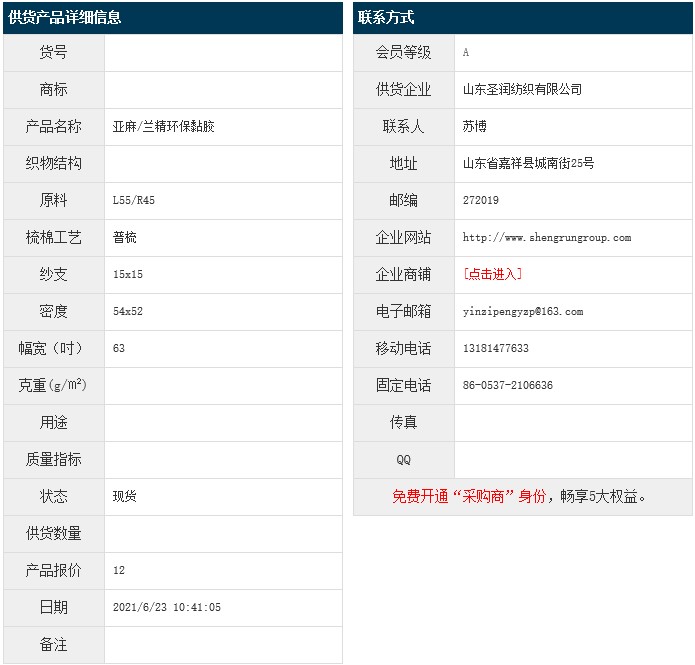Click the postal code 272019
Viewport: 695px width, 665px height.
(x=481, y=201)
